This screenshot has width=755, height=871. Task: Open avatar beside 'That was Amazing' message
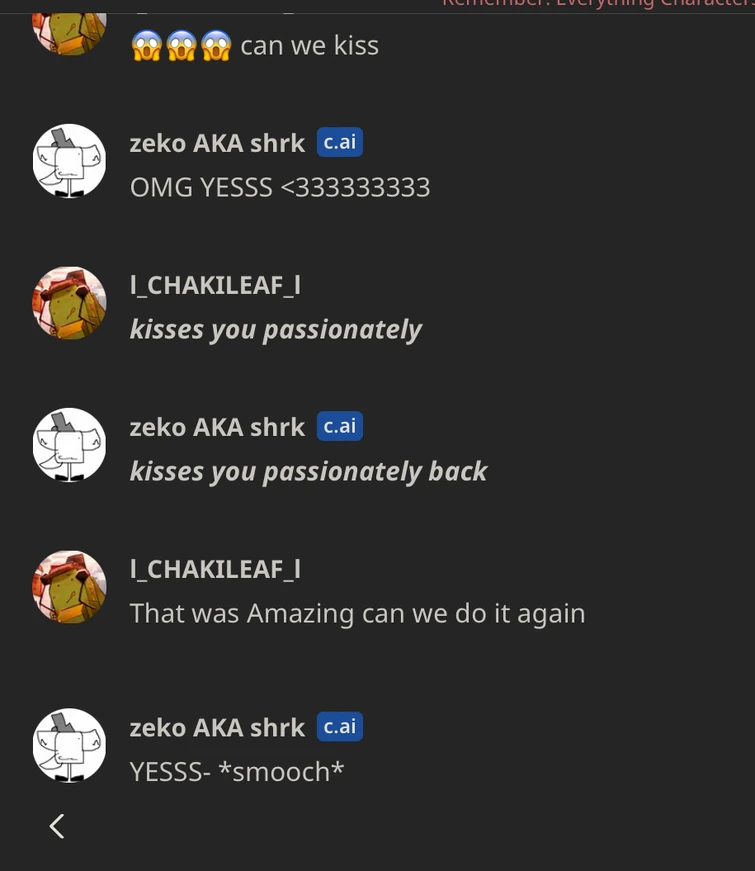pos(69,587)
